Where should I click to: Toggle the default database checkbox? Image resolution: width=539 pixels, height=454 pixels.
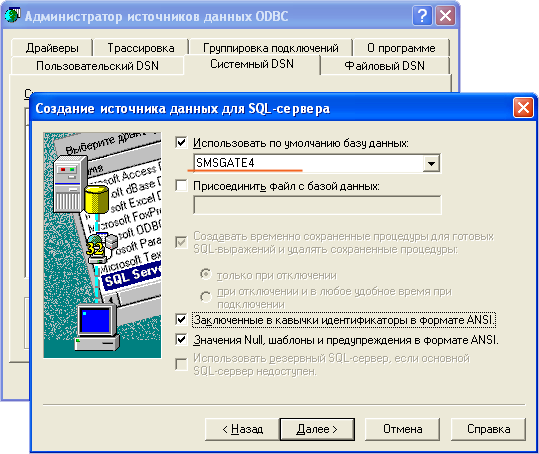click(x=181, y=142)
